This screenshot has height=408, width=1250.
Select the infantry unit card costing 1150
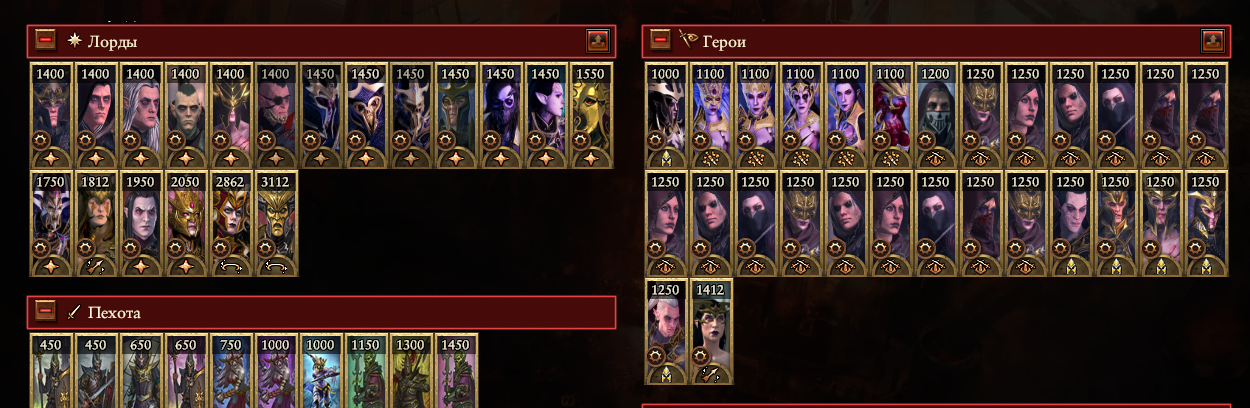[x=367, y=370]
